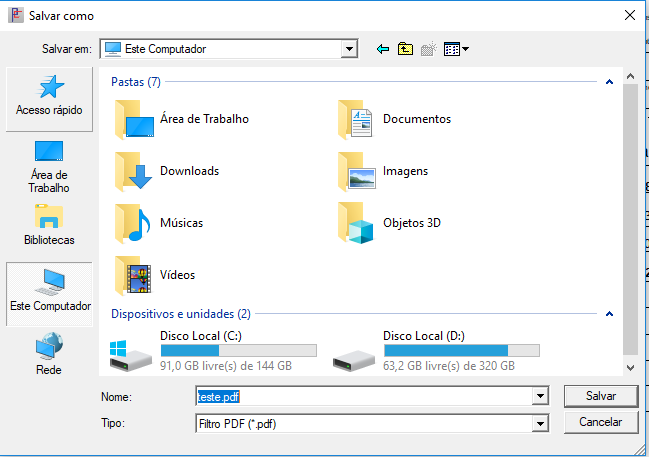Select the Disco Local (C:) drive icon
The image size is (649, 457).
point(130,356)
